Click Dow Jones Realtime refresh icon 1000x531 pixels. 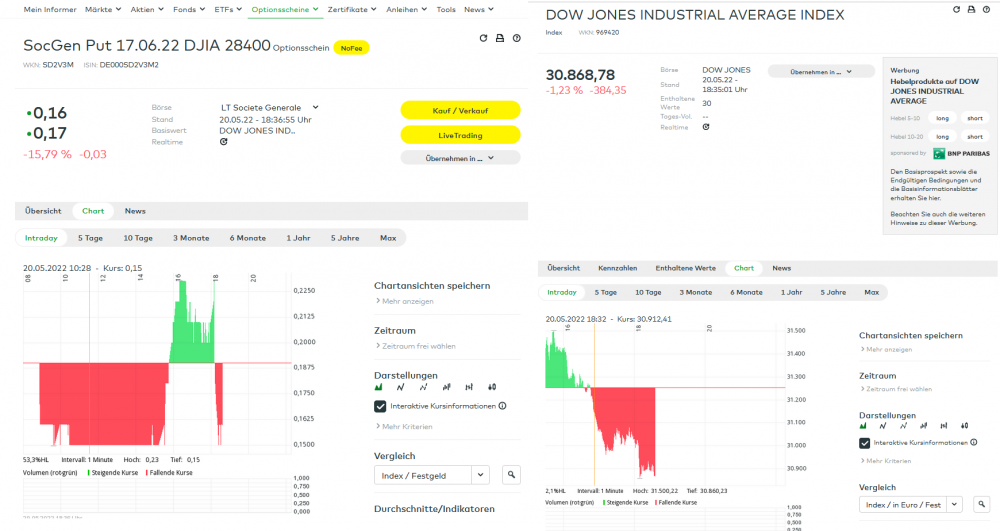point(706,127)
